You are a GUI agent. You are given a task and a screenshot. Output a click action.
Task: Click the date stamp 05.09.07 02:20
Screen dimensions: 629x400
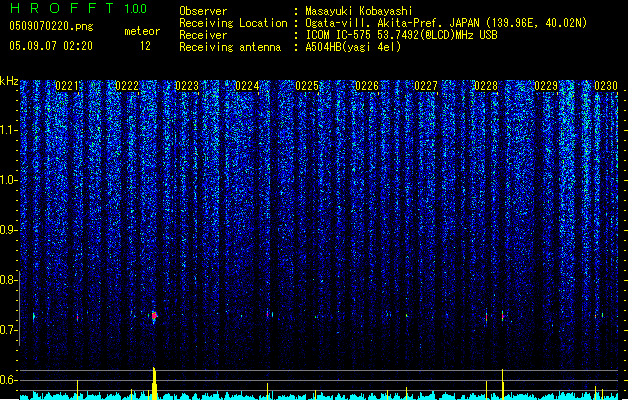tap(51, 46)
